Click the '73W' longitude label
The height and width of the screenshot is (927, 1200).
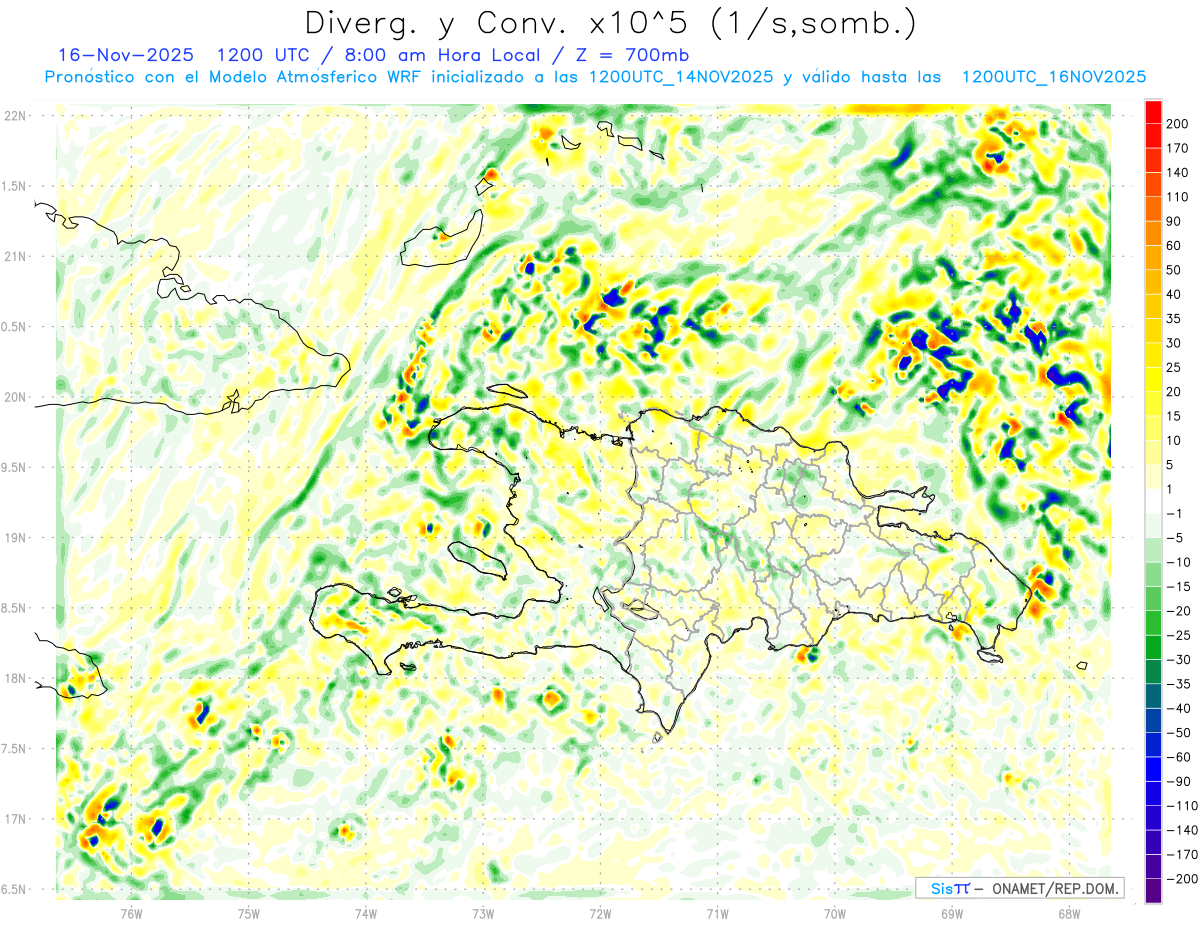(483, 913)
